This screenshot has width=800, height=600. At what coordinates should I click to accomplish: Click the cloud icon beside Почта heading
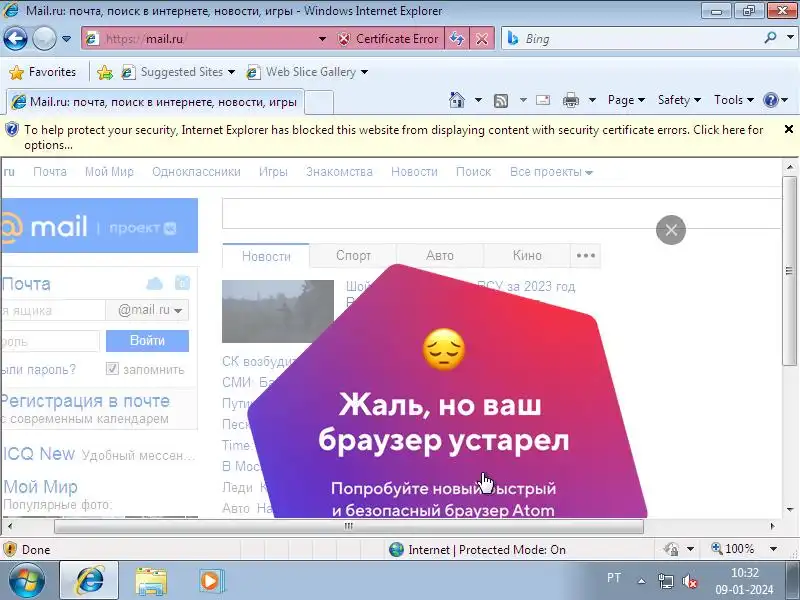[x=154, y=283]
